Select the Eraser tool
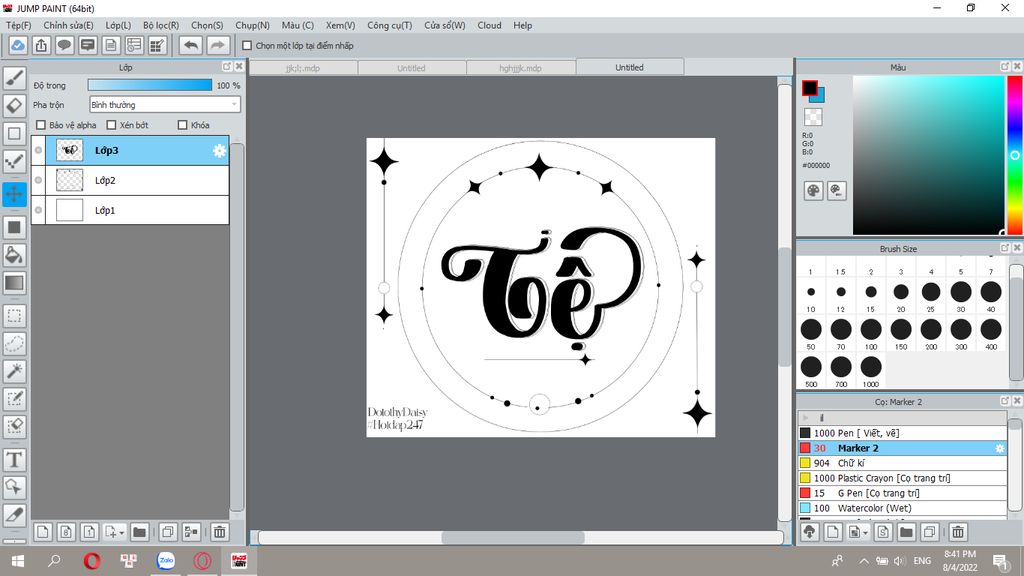Screen dimensions: 1024x576 click(14, 105)
